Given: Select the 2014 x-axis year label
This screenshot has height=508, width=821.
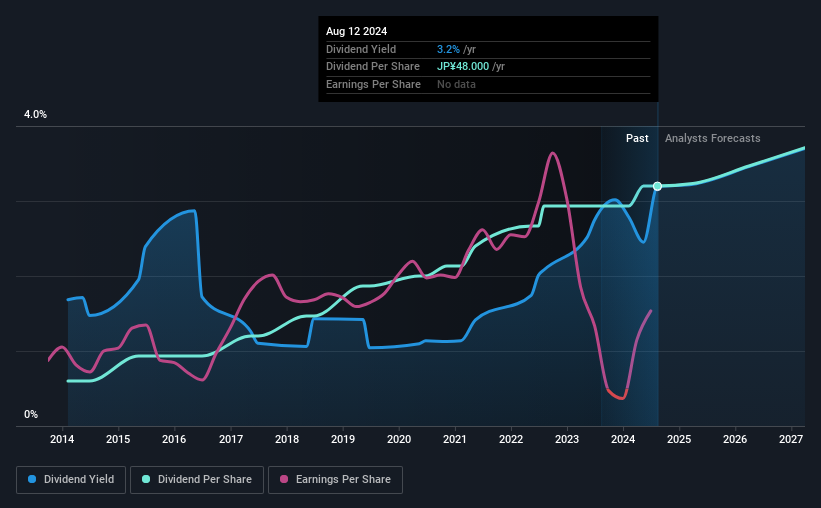Looking at the screenshot, I should [62, 439].
